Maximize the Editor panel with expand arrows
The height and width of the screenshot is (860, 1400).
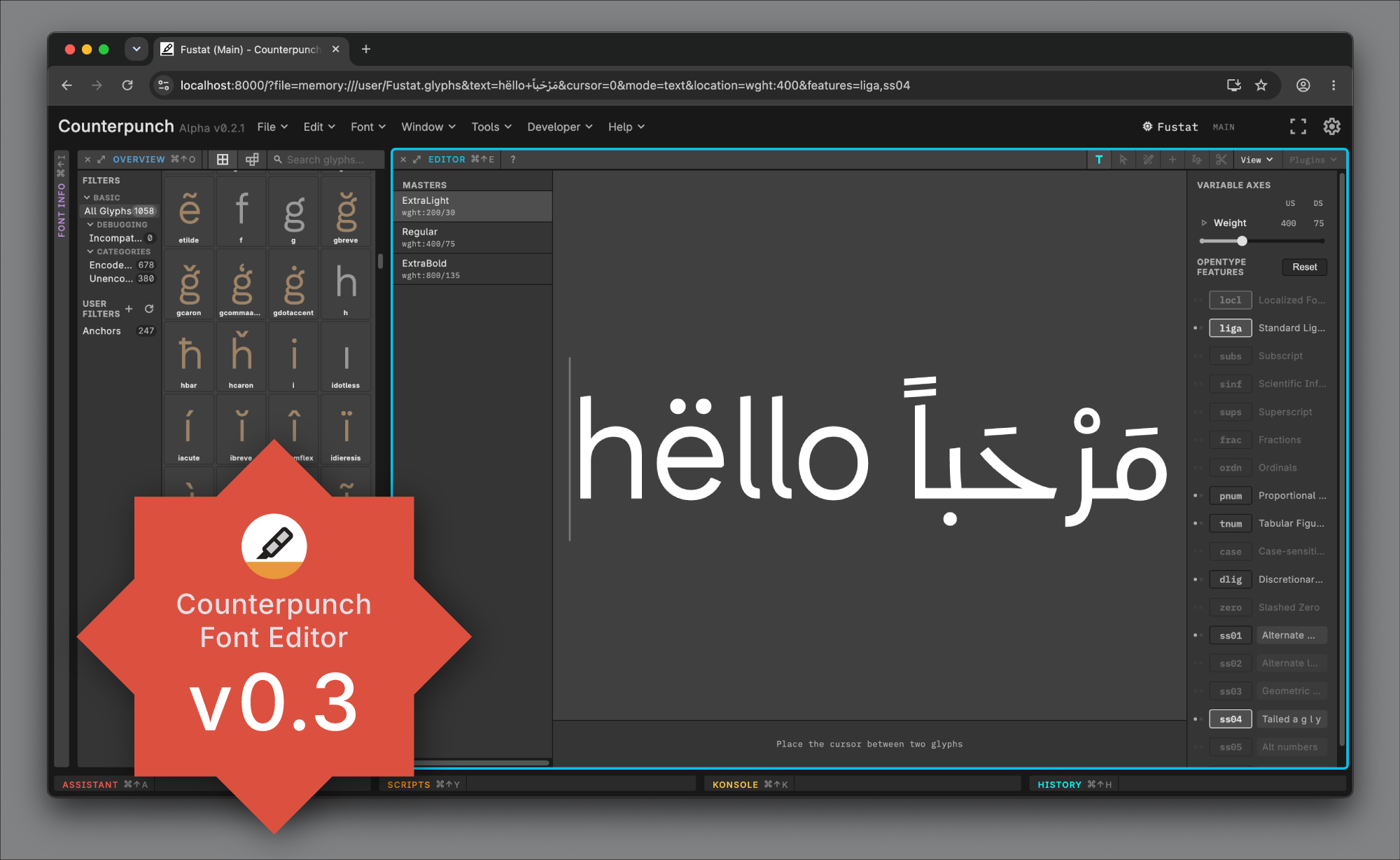(417, 160)
